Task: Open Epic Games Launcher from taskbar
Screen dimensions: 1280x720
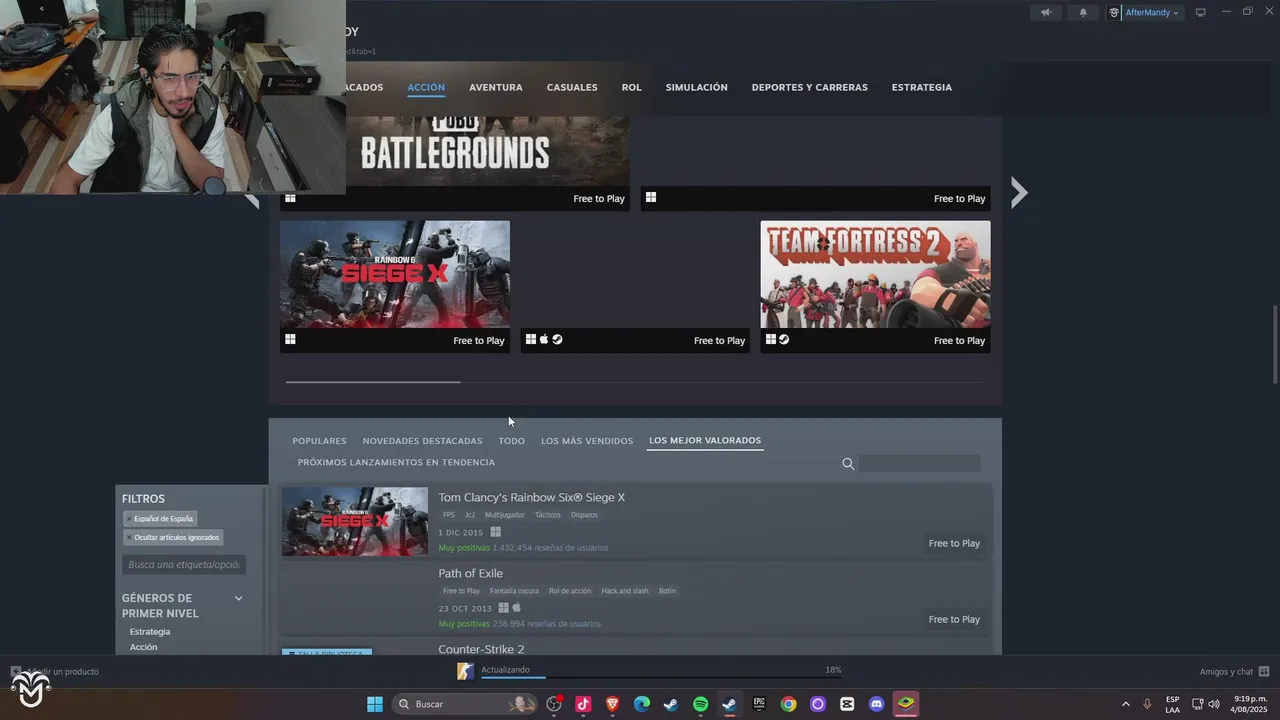Action: click(759, 704)
